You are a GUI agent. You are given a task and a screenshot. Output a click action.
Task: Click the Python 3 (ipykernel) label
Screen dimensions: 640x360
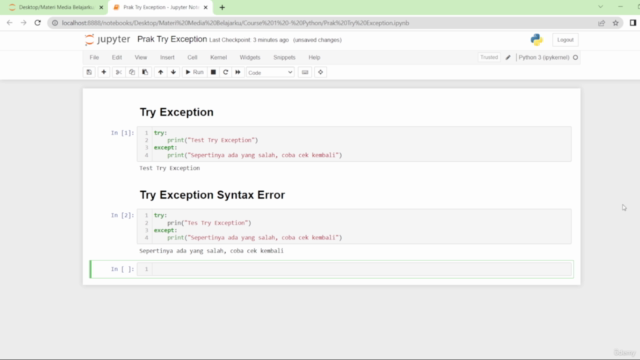point(544,58)
